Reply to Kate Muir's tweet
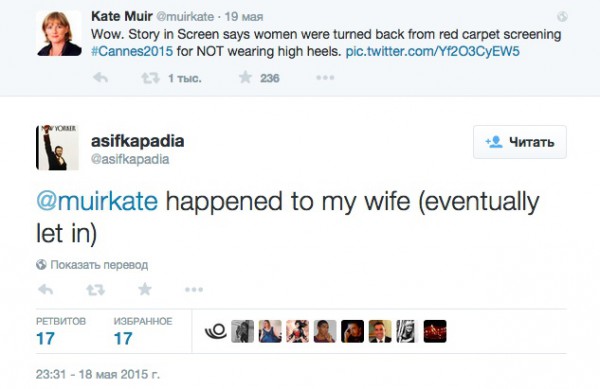600x389 pixels. 101,78
